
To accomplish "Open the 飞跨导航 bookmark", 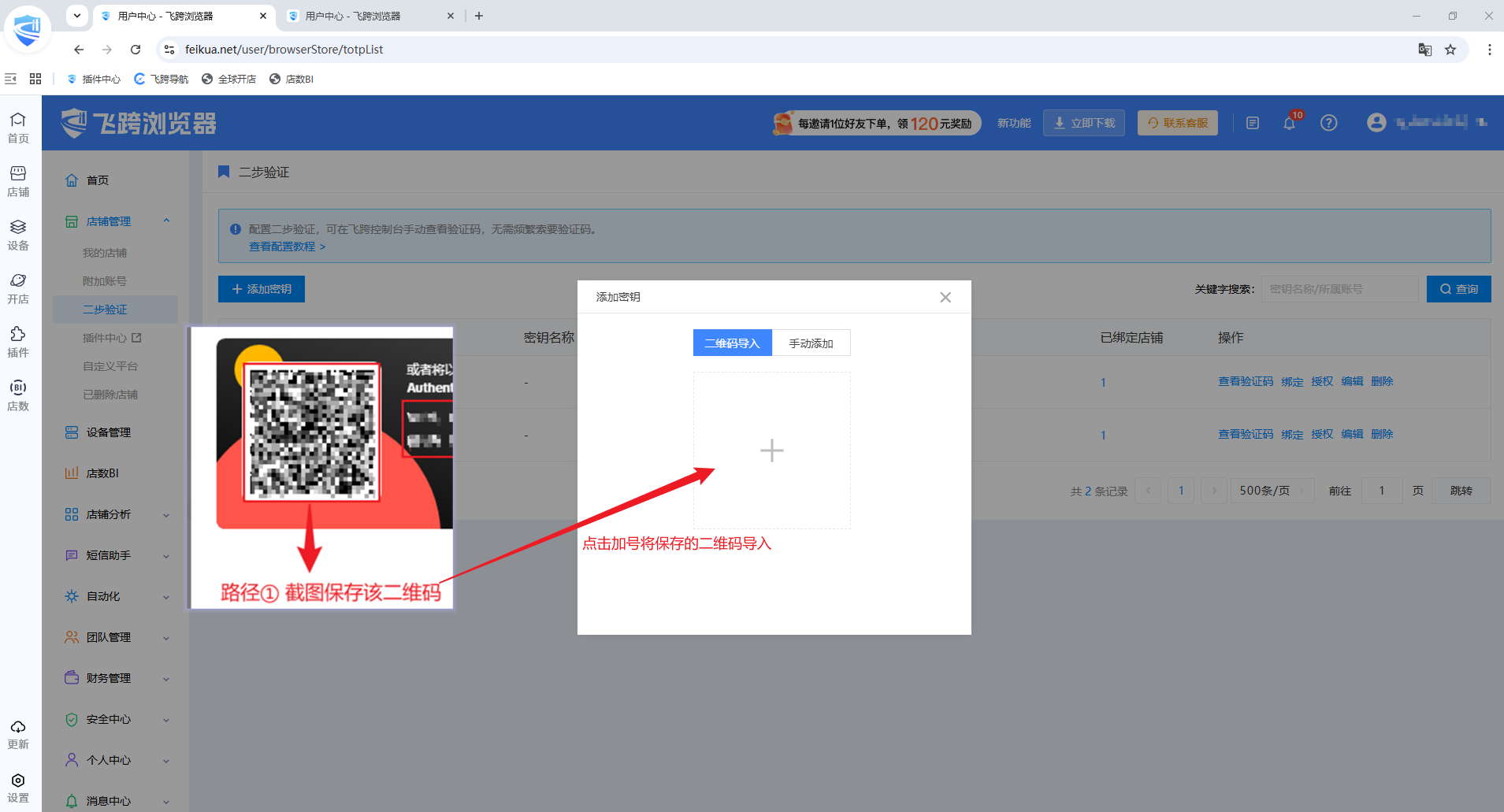I will [x=162, y=79].
